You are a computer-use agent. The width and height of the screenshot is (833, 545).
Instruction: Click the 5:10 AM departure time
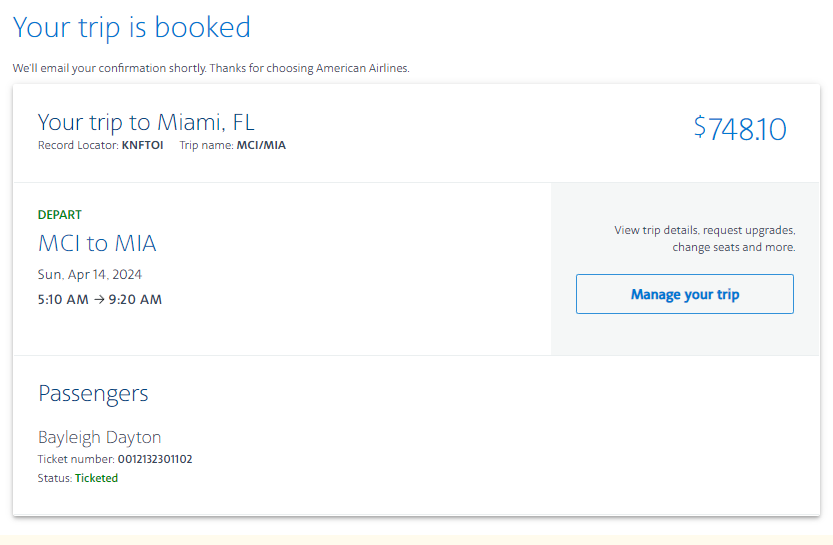(x=62, y=299)
